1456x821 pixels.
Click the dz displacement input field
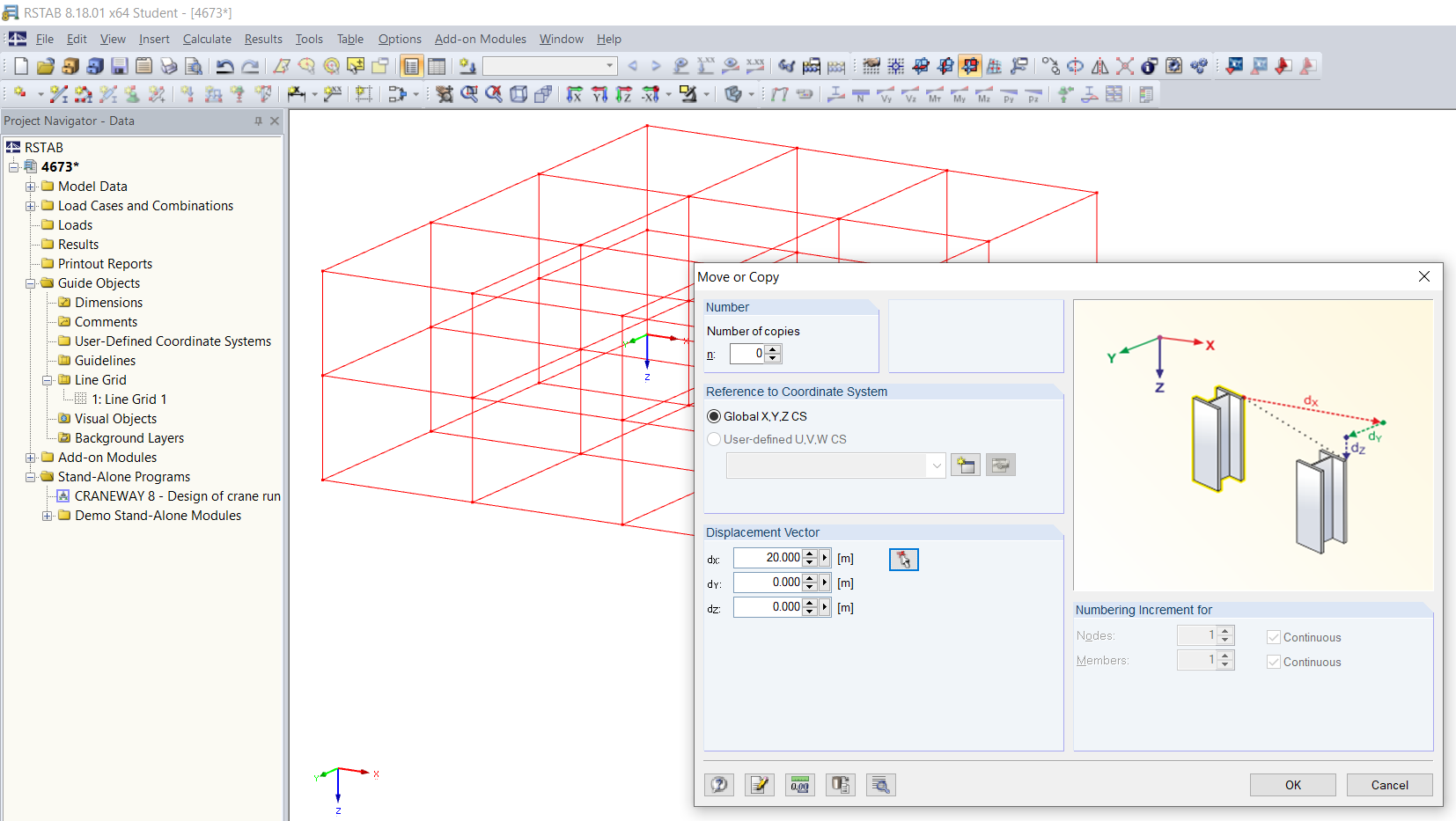pyautogui.click(x=768, y=607)
